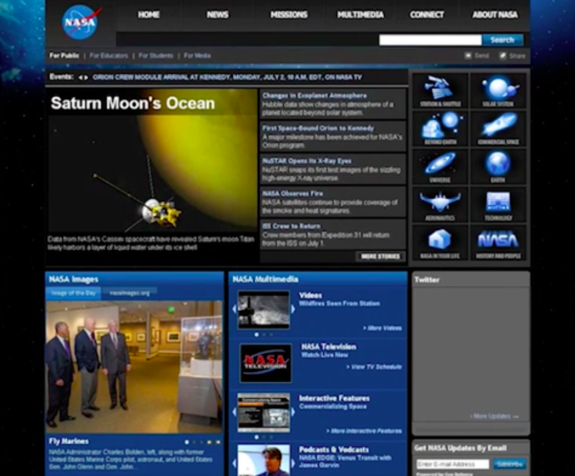575x476 pixels.
Task: Switch to For Educators
Action: pyautogui.click(x=109, y=56)
